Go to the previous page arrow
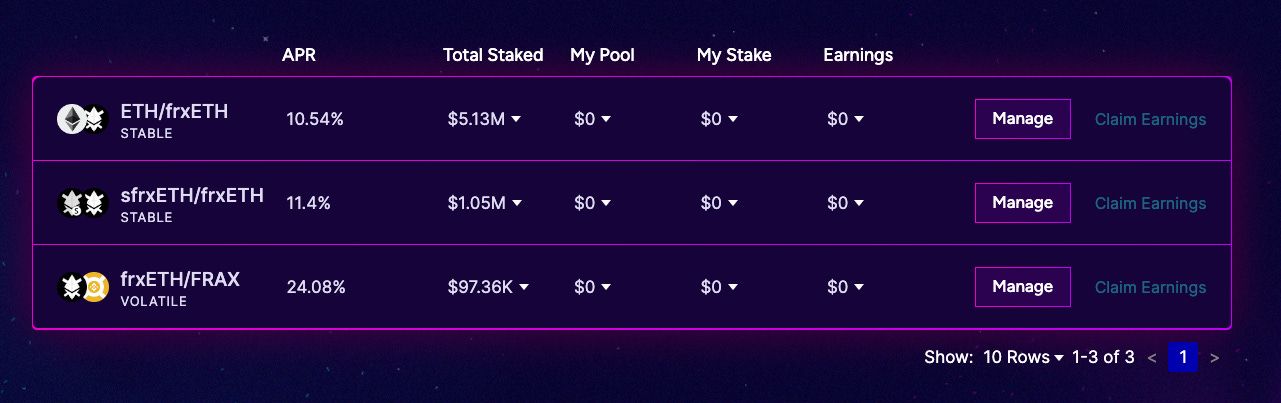 [1152, 357]
